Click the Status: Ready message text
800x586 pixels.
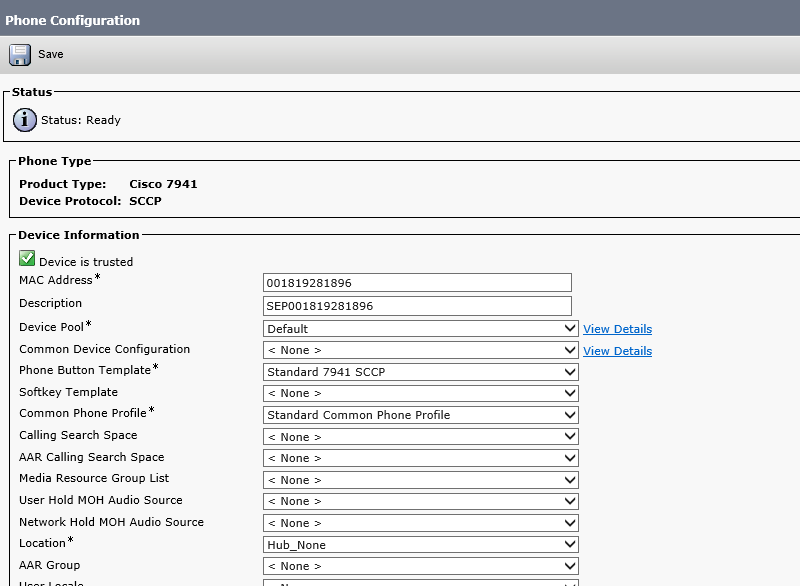(x=81, y=120)
